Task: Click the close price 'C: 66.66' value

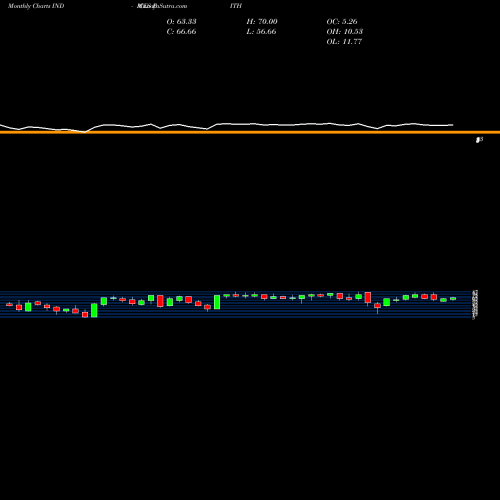Action: (x=181, y=31)
